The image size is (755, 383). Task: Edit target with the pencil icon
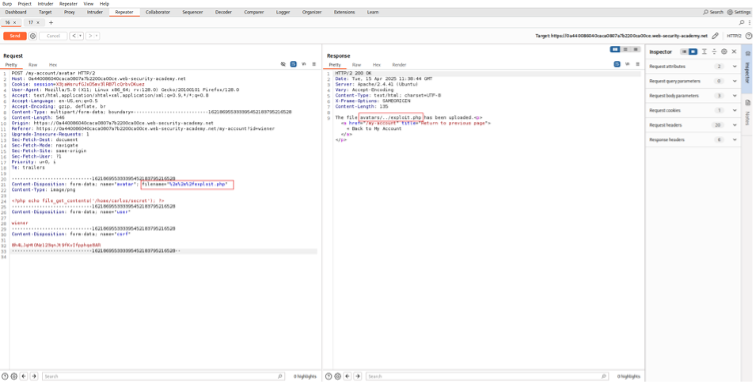click(716, 36)
